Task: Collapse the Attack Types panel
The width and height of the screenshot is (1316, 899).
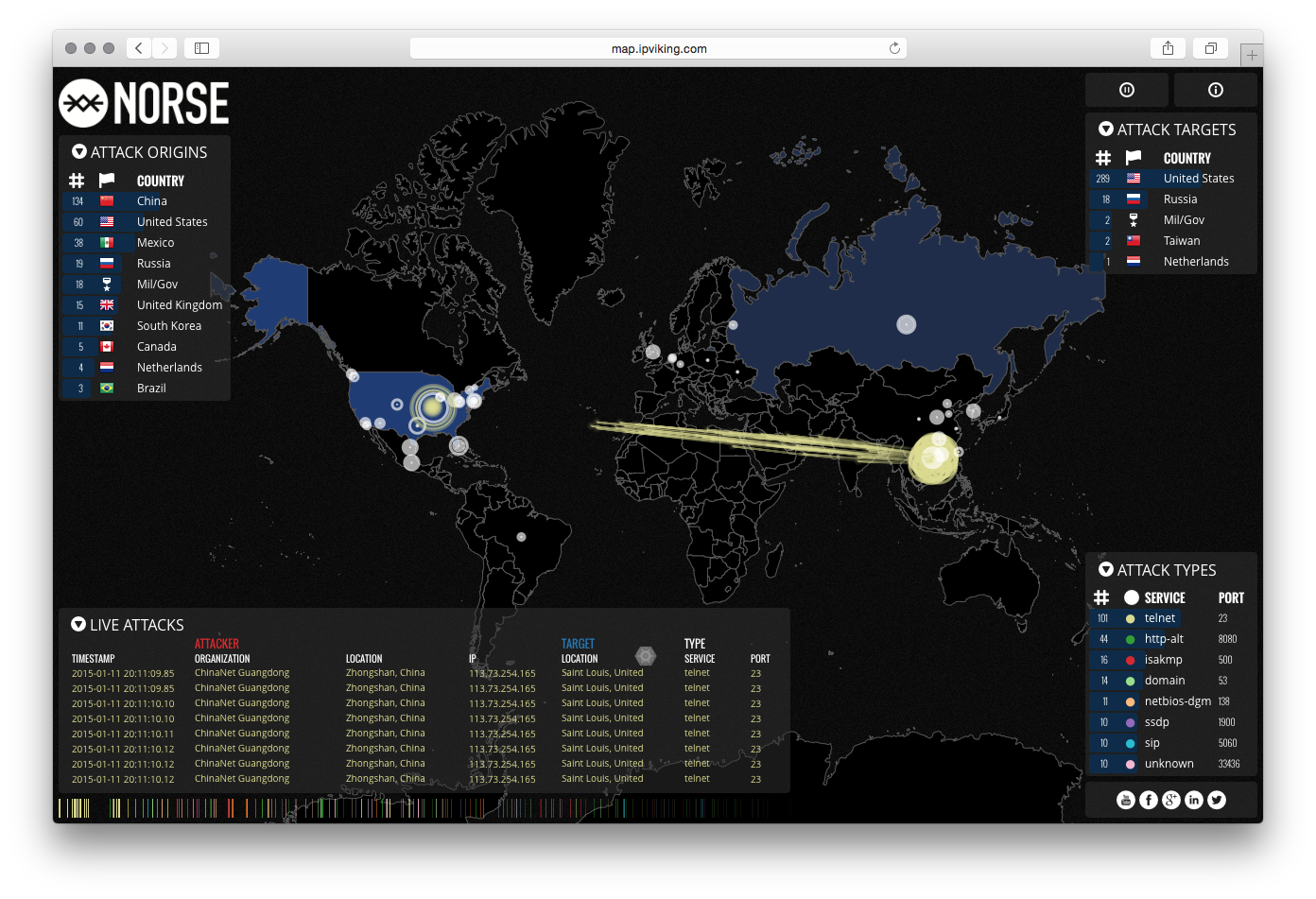Action: tap(1105, 570)
